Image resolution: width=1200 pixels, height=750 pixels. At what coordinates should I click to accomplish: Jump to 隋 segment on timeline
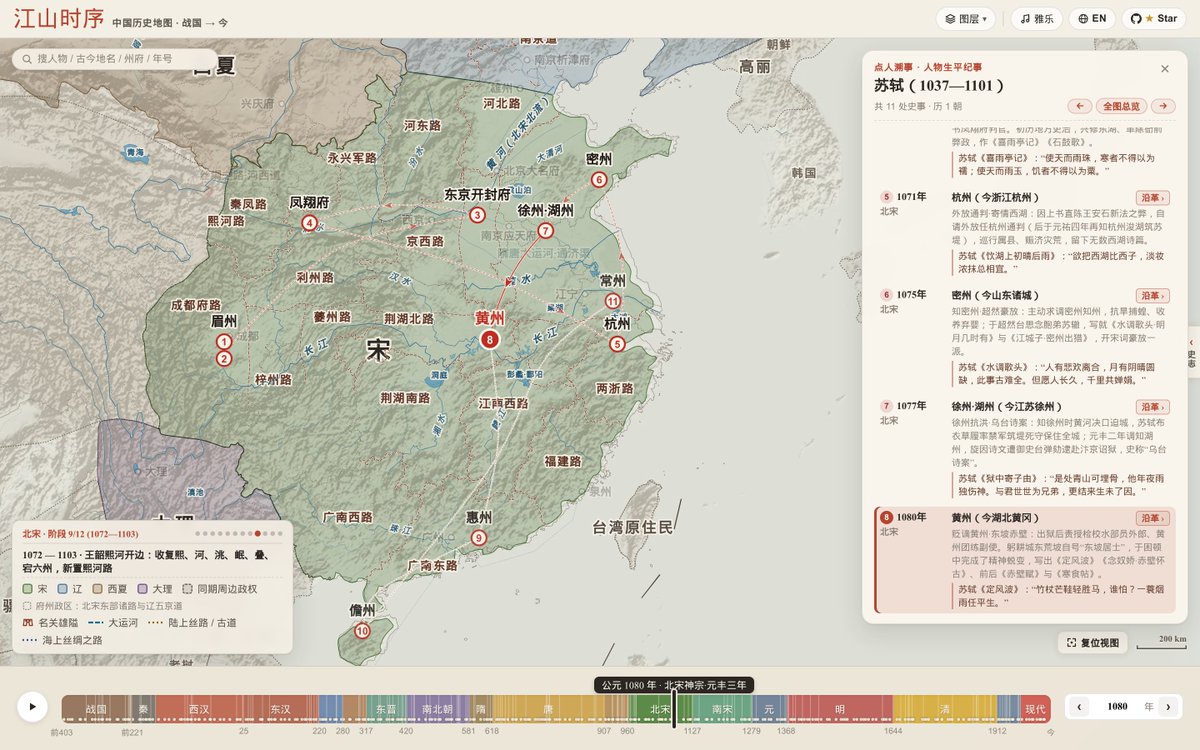pos(480,709)
